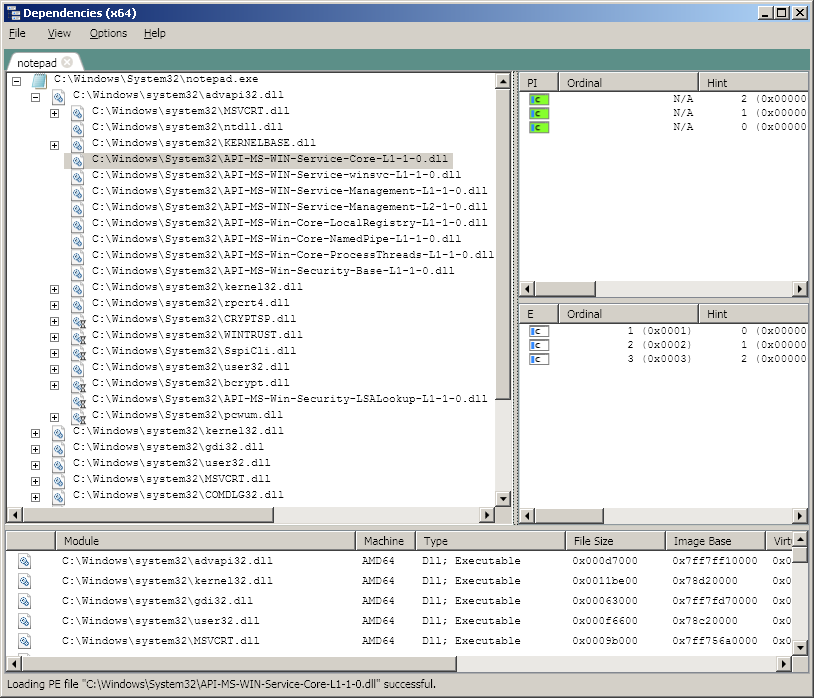814x698 pixels.
Task: Click the ntdll.dll module icon in tree
Action: [77, 128]
